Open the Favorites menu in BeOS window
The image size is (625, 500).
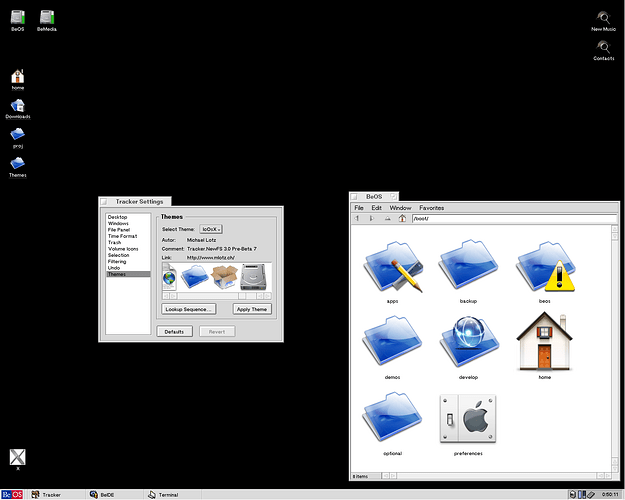pyautogui.click(x=431, y=208)
